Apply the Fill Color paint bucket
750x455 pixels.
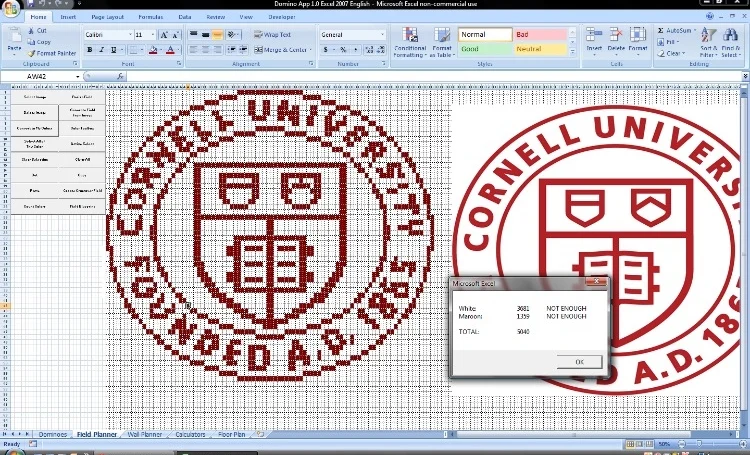153,50
